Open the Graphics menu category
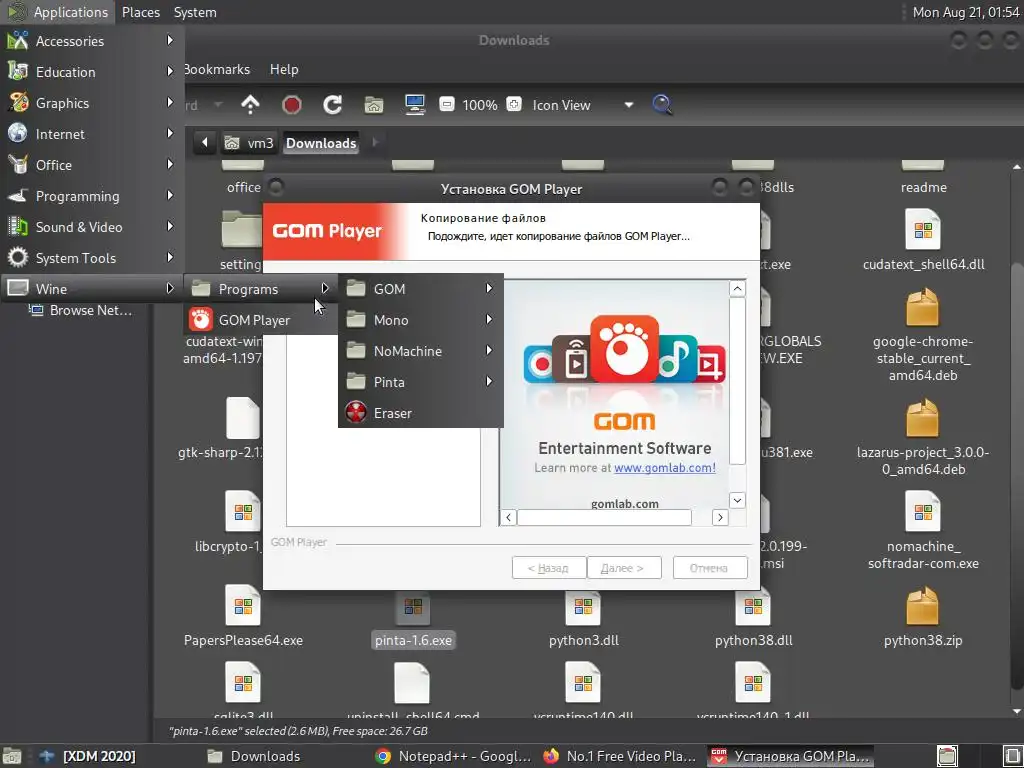 pos(91,103)
